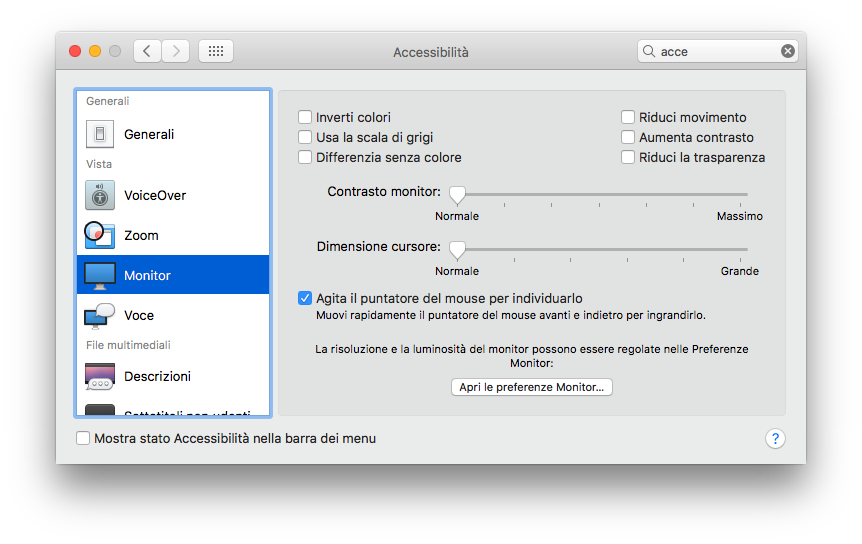This screenshot has height=544, width=862.
Task: Enable Usa la scala di grigi
Action: 306,137
